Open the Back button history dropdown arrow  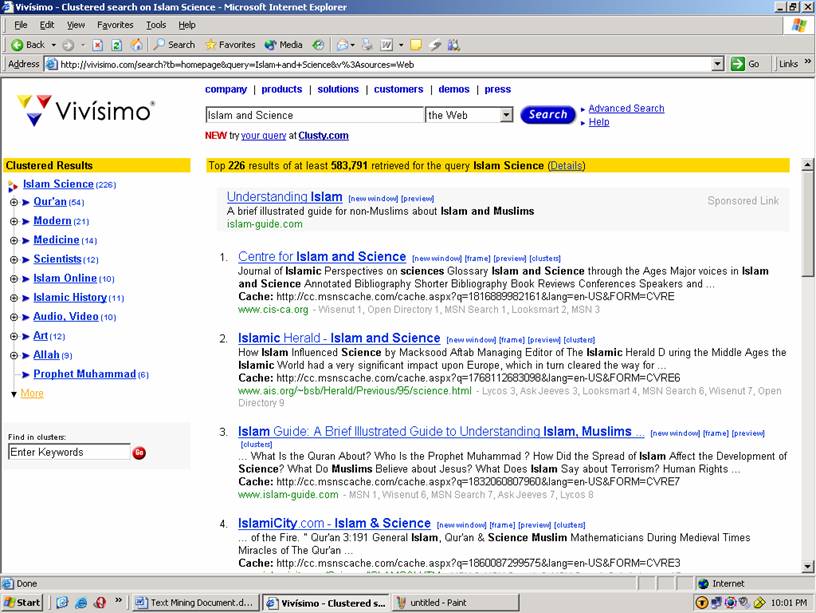(x=53, y=45)
